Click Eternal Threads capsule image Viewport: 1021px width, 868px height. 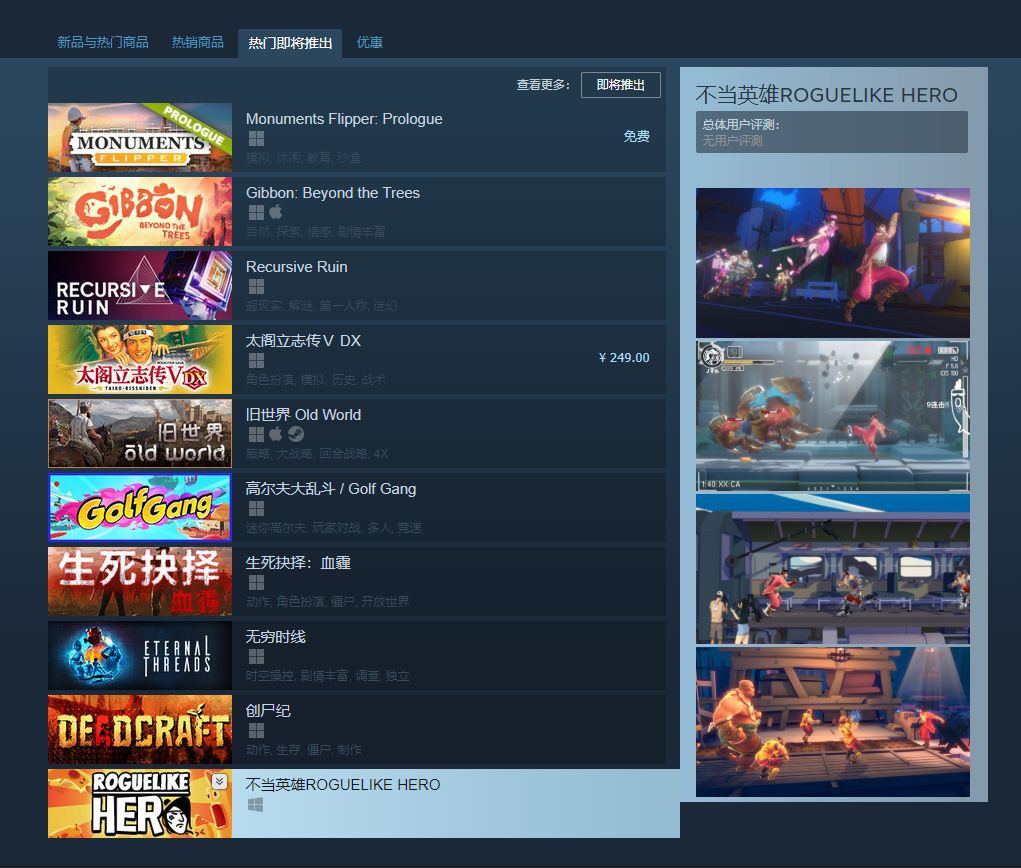tap(140, 655)
